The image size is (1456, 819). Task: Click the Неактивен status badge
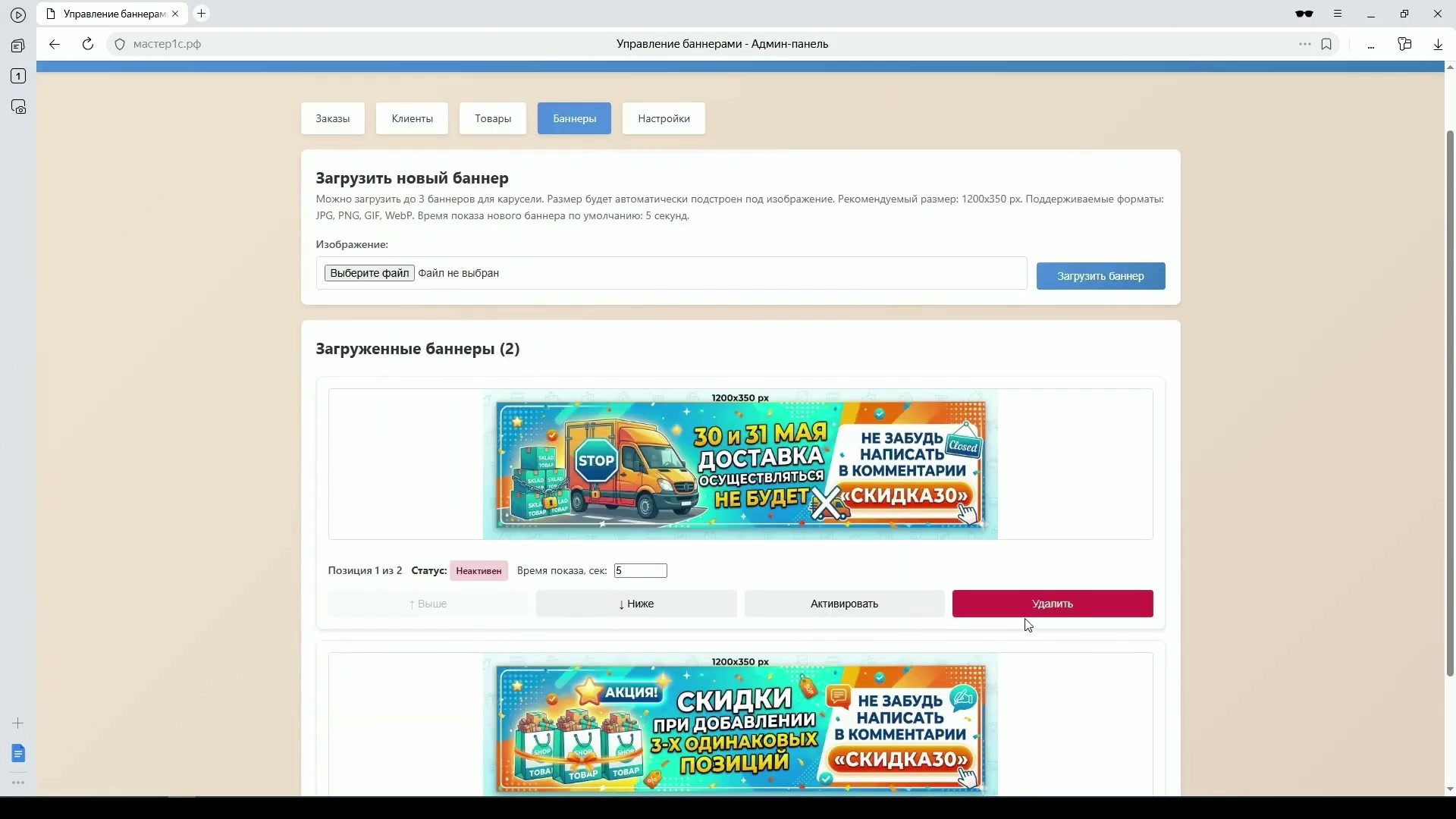click(479, 571)
